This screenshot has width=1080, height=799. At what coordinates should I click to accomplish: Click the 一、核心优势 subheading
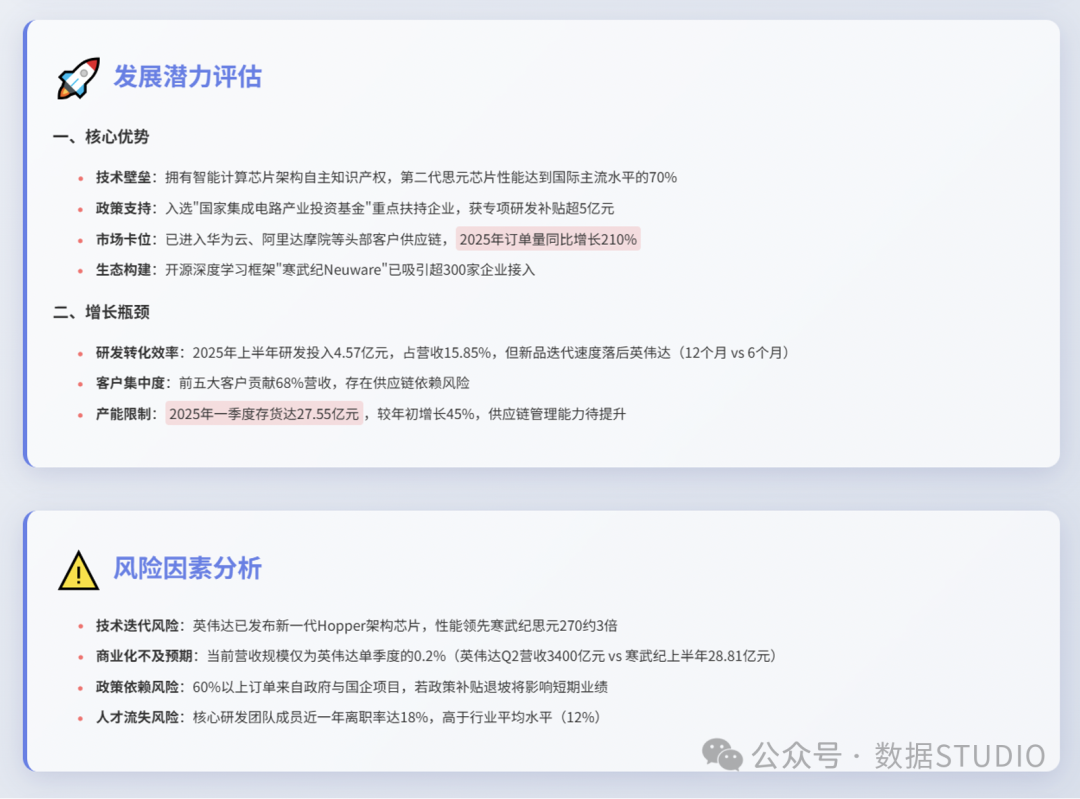click(x=101, y=136)
